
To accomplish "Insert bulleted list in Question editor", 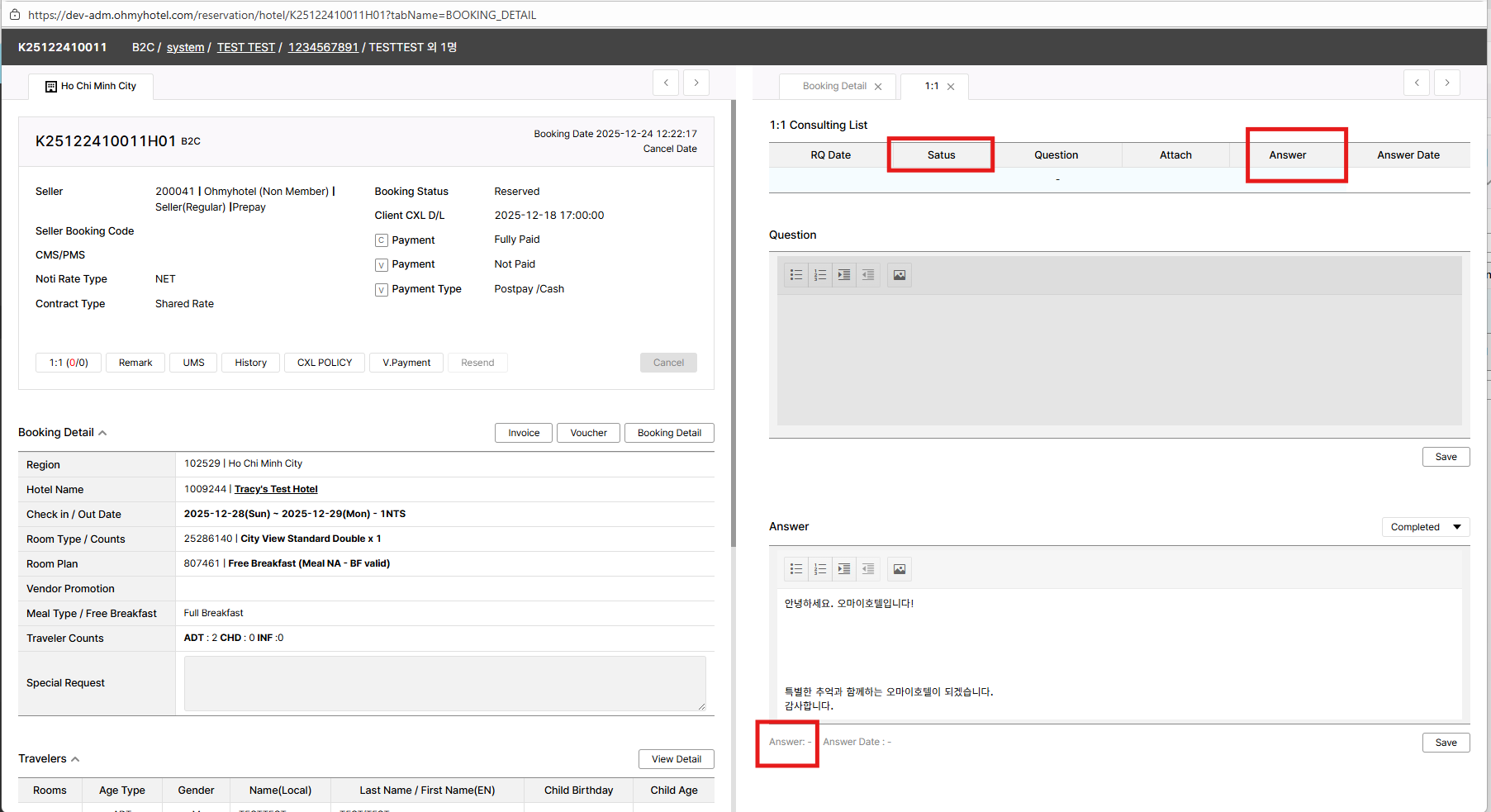I will [795, 275].
